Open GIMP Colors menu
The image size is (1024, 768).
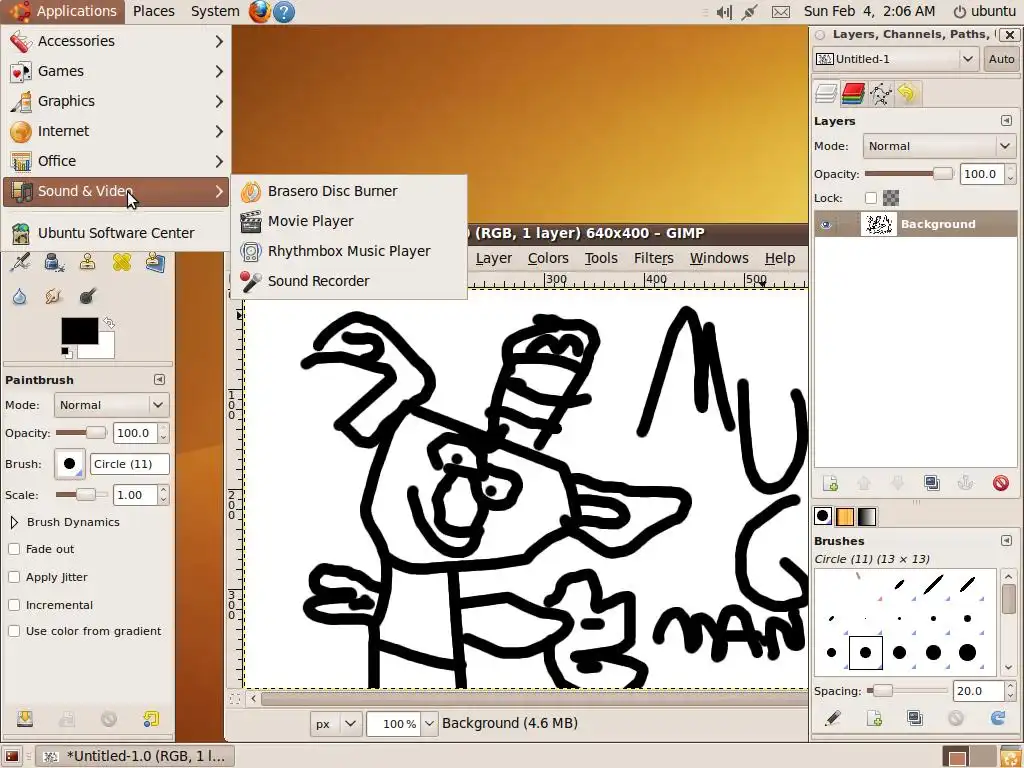[x=548, y=258]
